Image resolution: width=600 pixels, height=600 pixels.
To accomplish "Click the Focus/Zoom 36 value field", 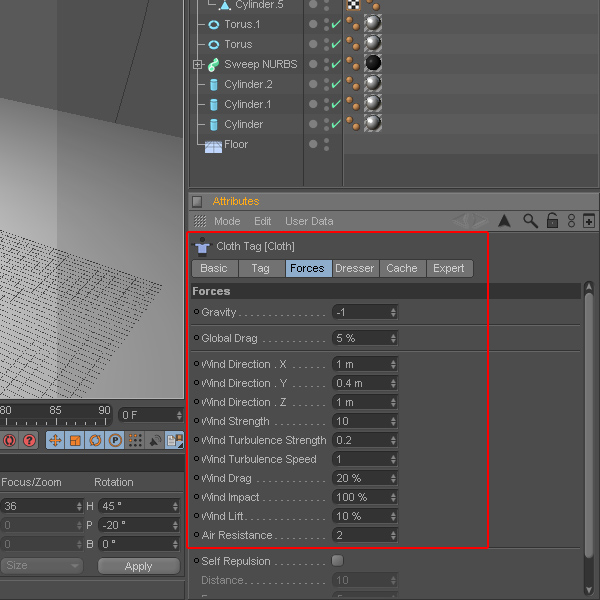I will (41, 506).
